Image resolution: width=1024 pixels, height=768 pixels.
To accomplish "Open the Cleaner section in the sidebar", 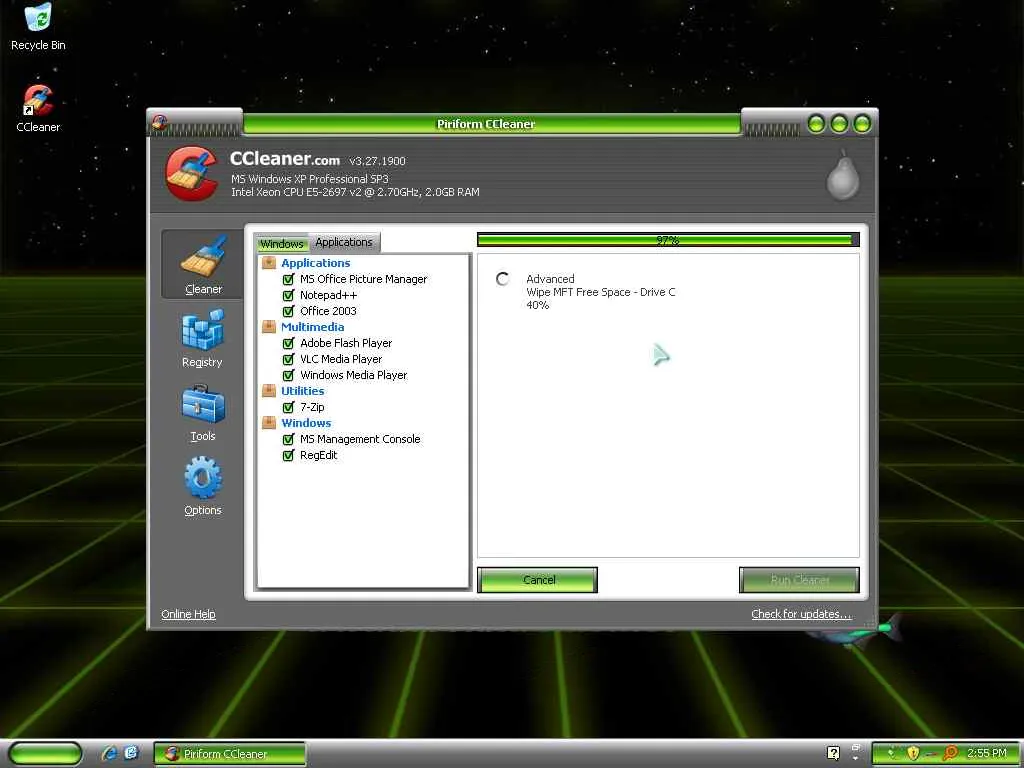I will (x=202, y=265).
